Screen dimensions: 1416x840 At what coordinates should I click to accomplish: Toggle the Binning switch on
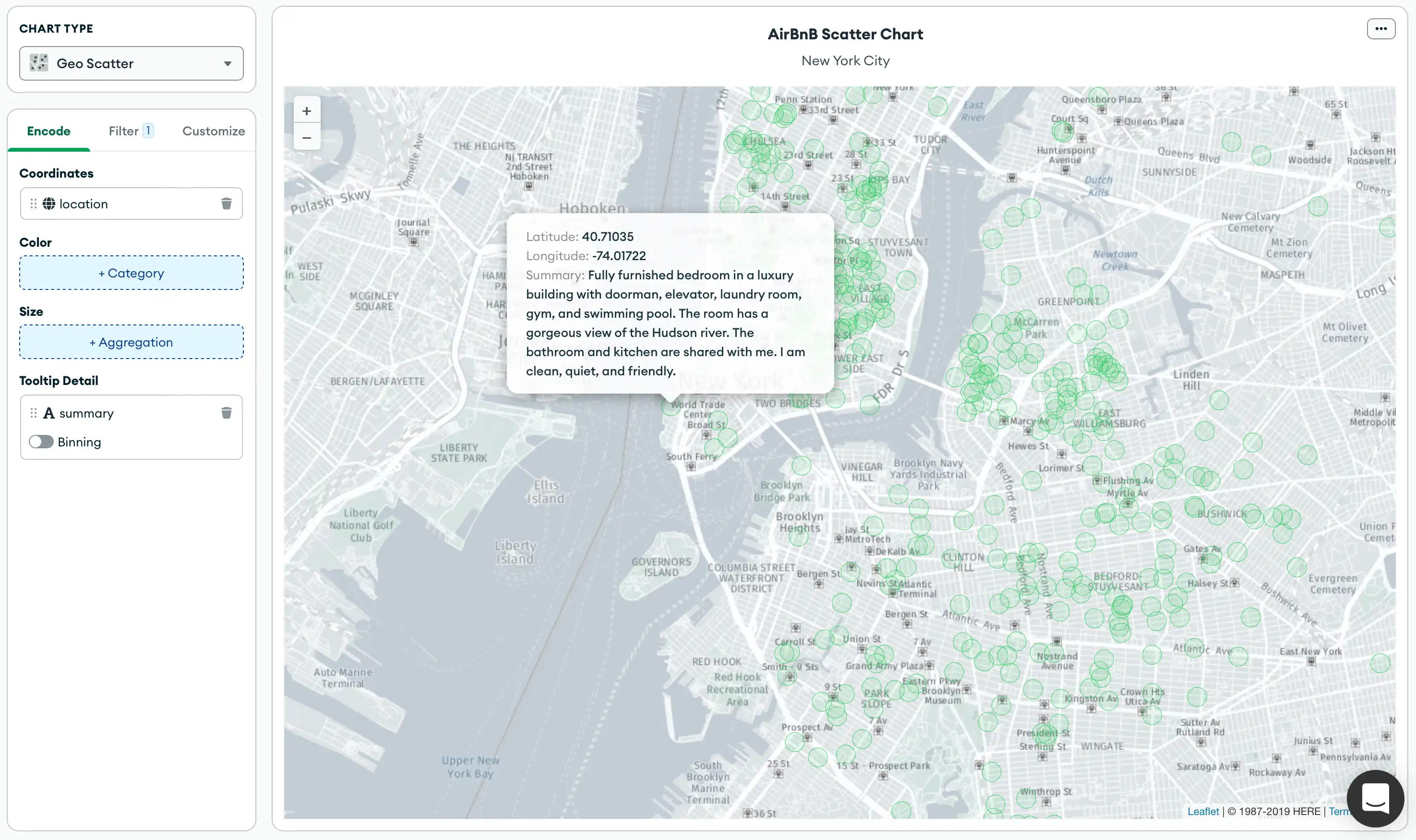click(x=41, y=441)
